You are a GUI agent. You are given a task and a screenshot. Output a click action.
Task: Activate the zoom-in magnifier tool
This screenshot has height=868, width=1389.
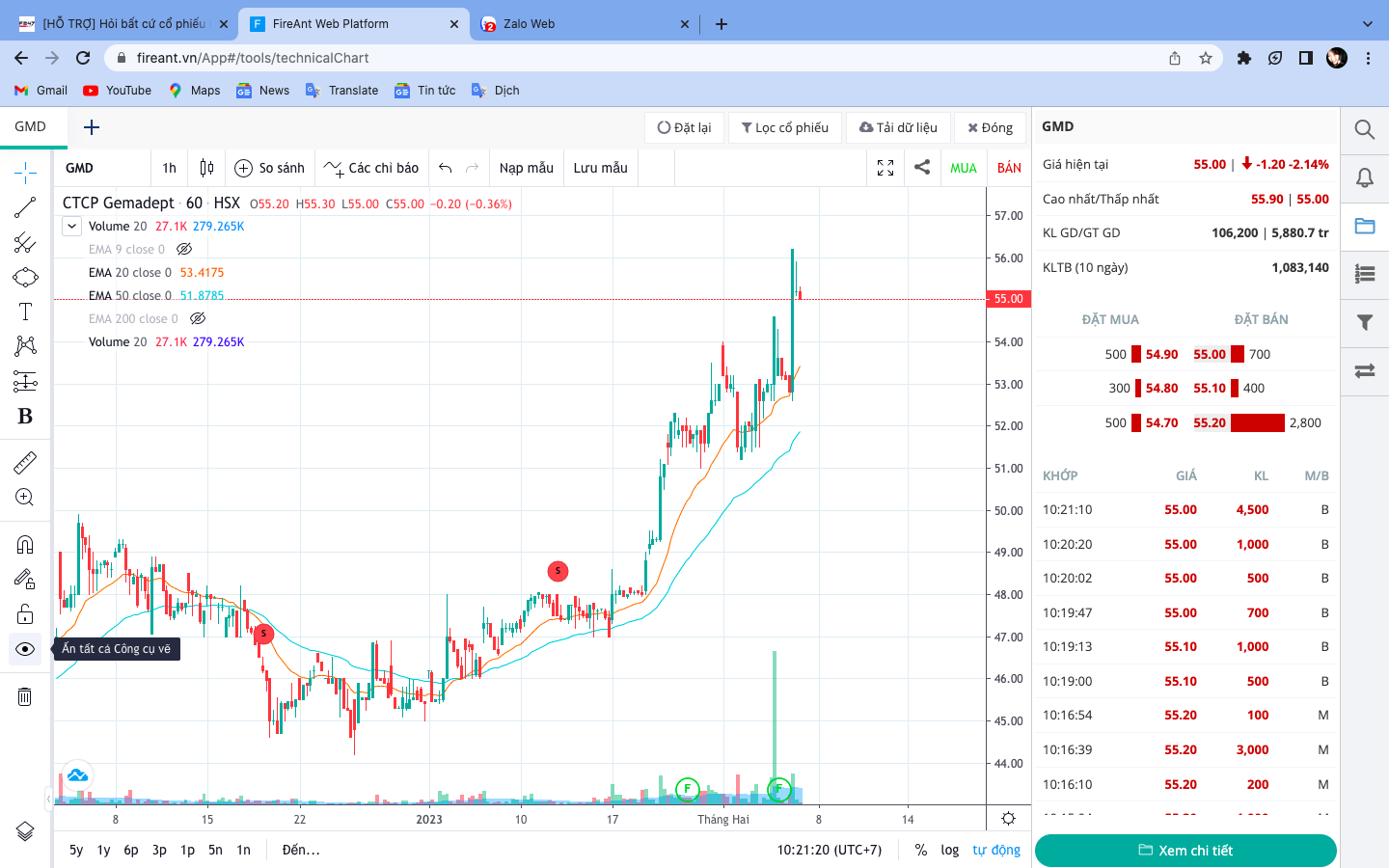coord(25,498)
